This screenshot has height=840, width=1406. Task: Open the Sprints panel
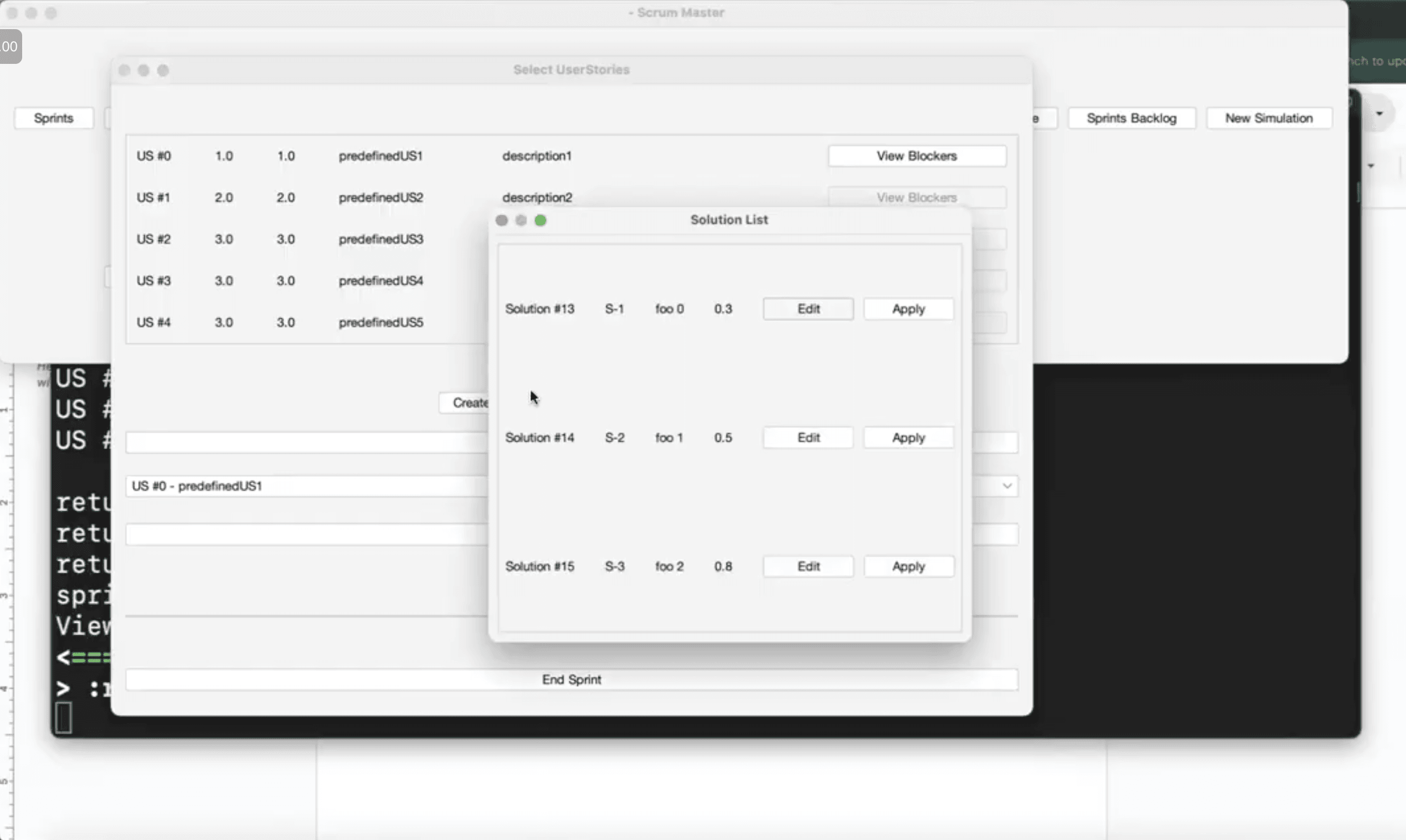(54, 118)
